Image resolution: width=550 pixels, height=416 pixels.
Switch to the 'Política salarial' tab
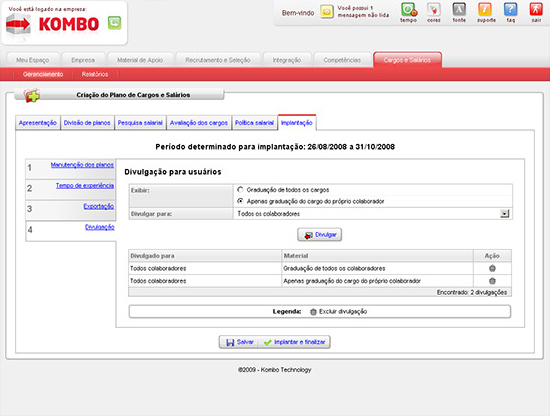coord(254,123)
